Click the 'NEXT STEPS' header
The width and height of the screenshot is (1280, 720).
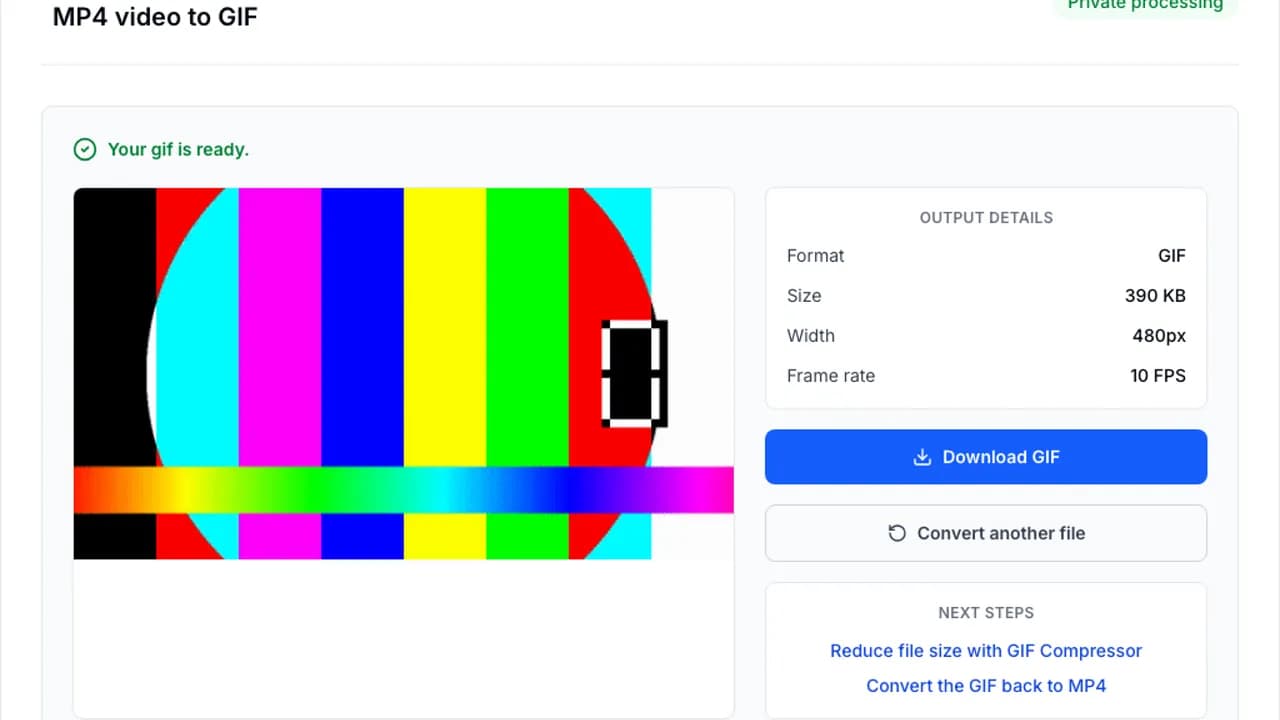986,612
